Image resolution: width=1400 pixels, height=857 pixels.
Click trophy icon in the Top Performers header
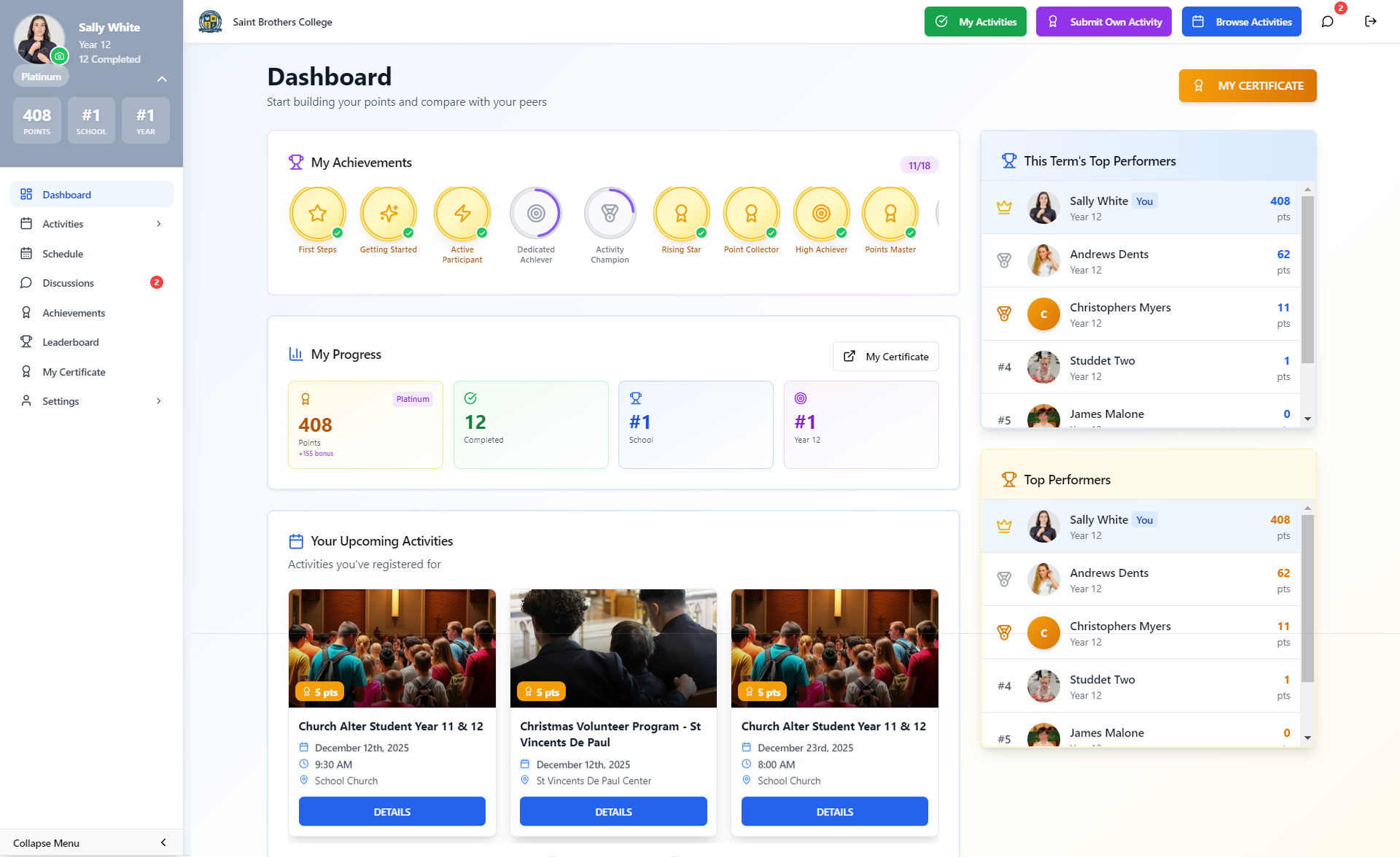[x=1008, y=479]
